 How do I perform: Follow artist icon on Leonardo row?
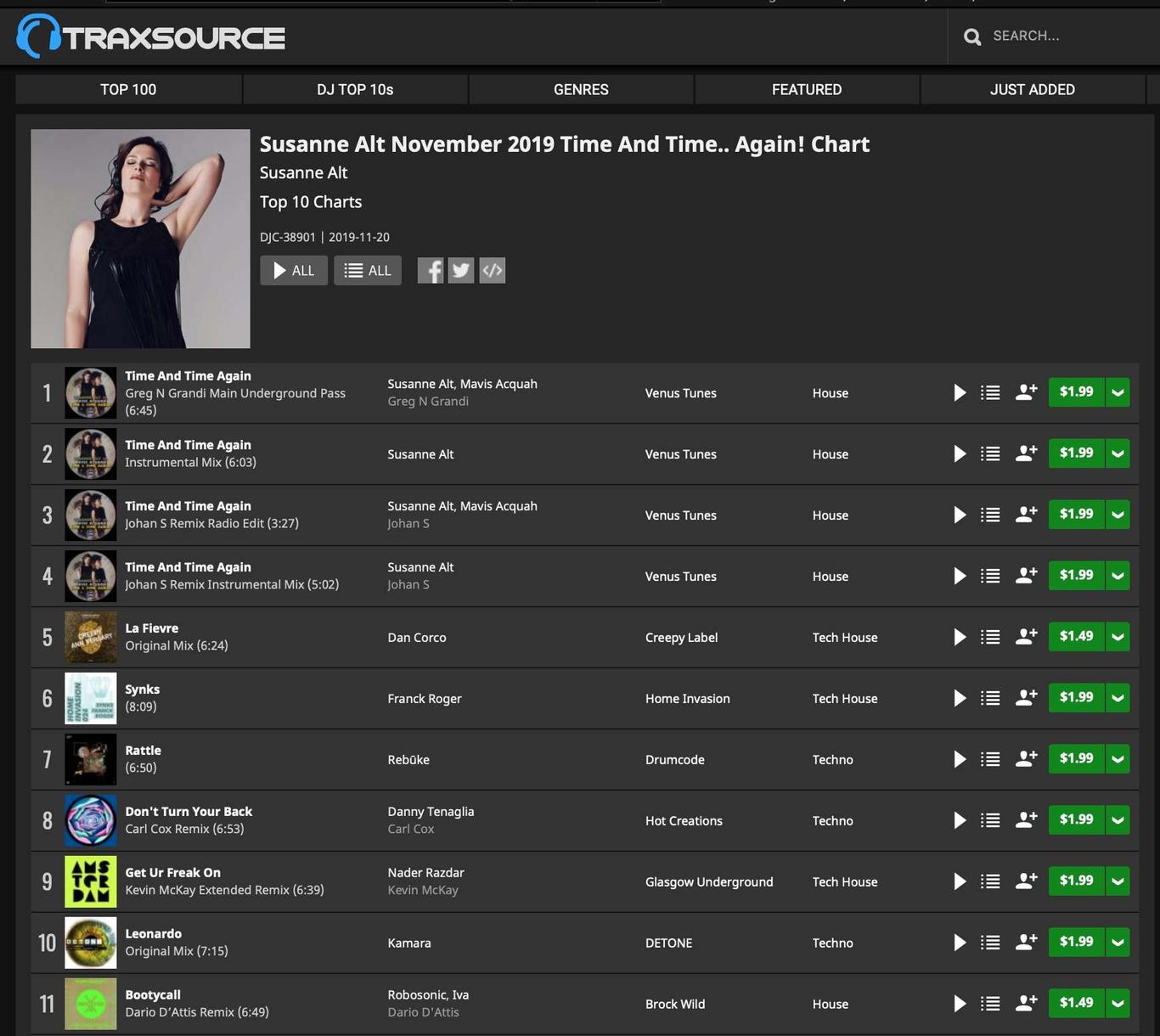coord(1027,942)
